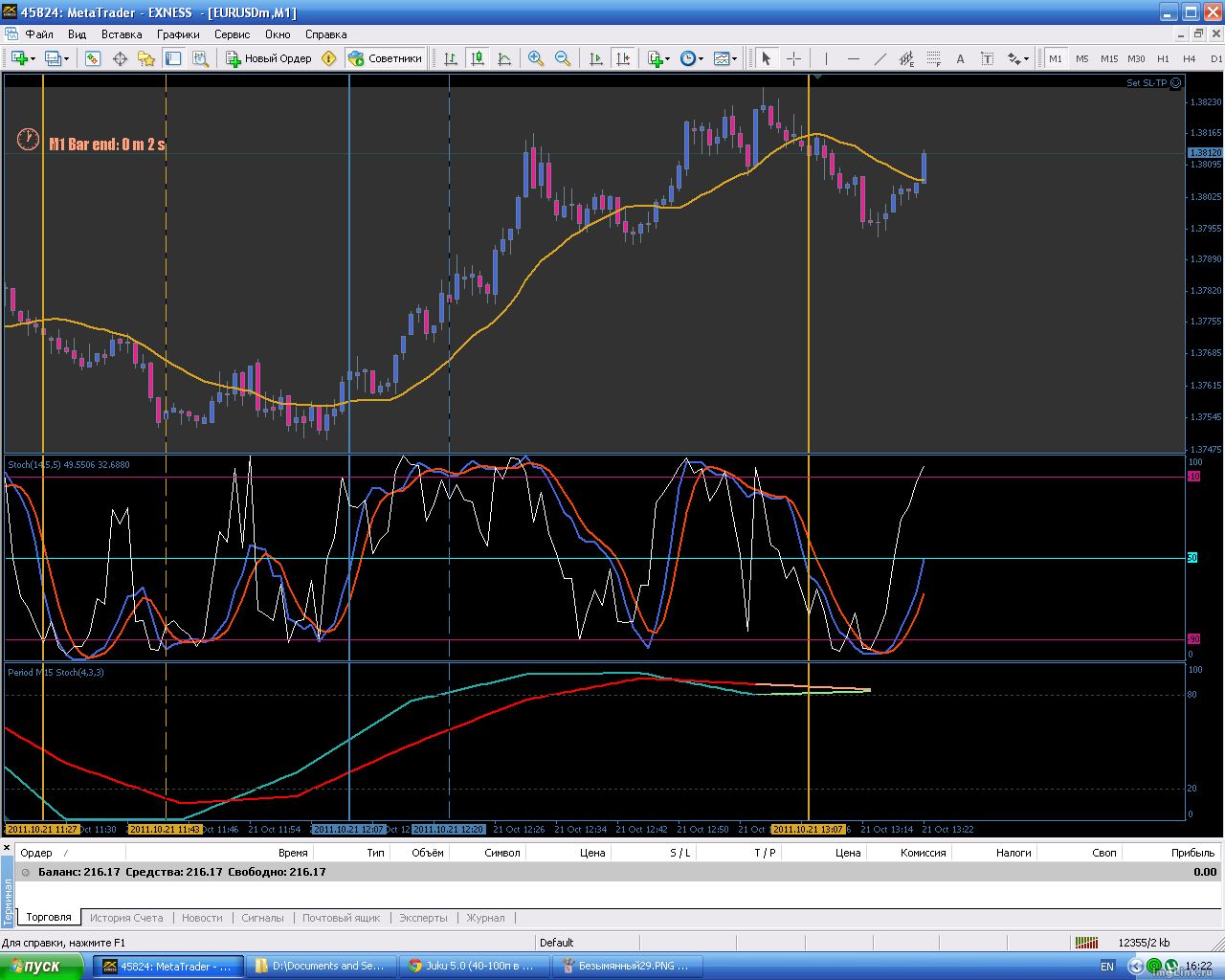This screenshot has width=1225, height=980.
Task: Select the M15 timeframe button
Action: [1108, 58]
